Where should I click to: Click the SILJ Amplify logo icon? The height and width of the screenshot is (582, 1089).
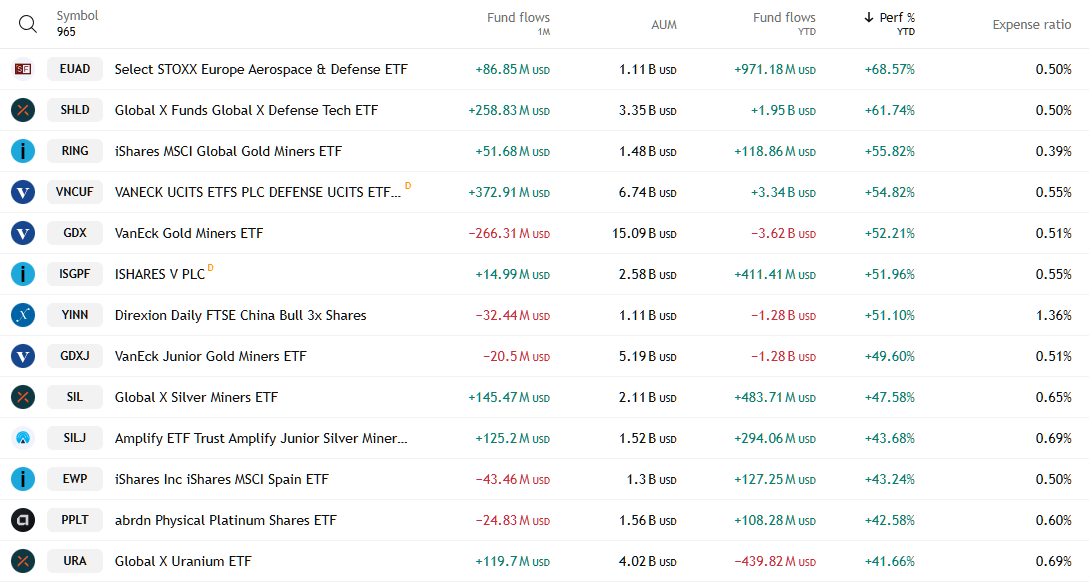[23, 438]
